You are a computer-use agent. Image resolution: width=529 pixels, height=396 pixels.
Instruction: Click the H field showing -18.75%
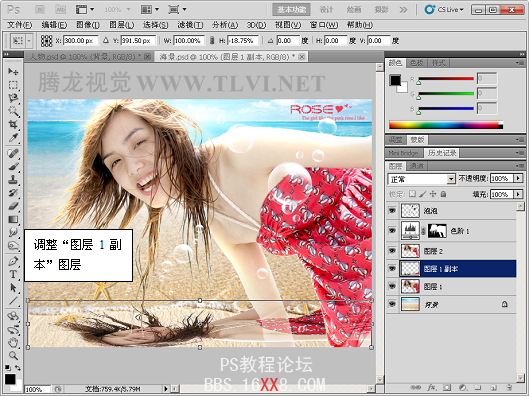coord(243,40)
